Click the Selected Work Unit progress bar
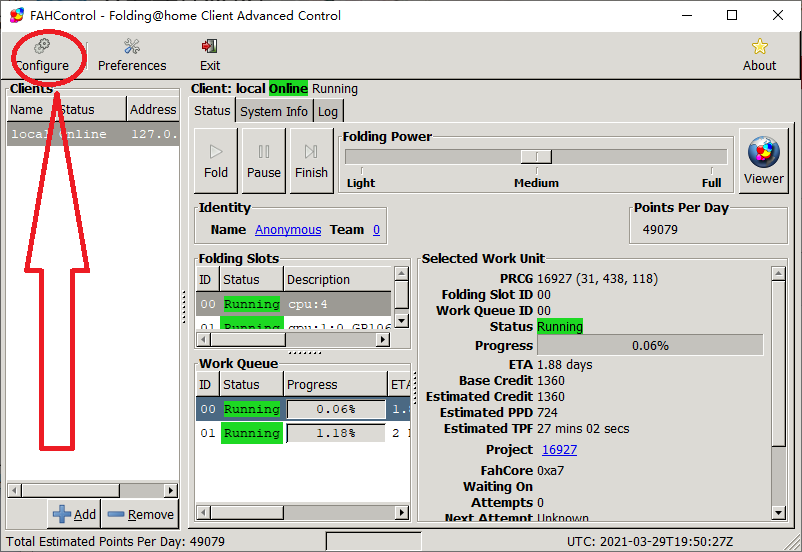 point(650,345)
